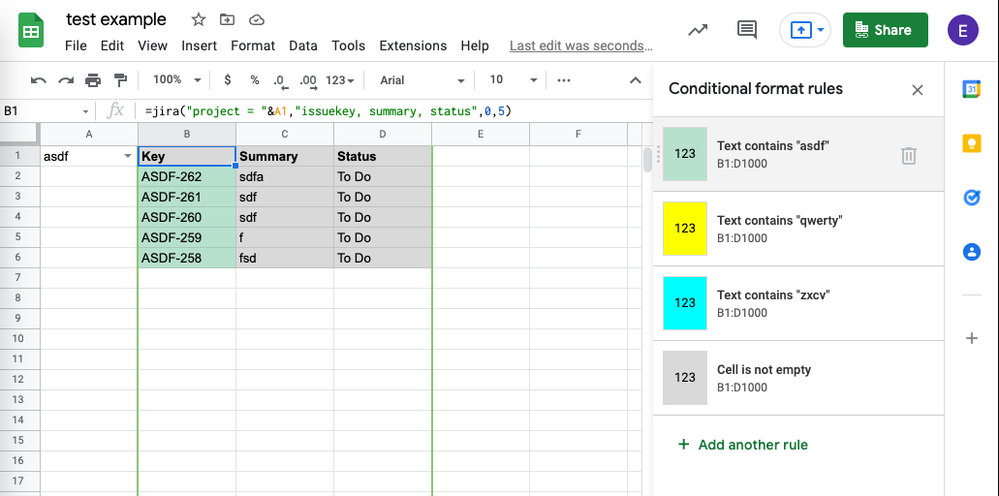This screenshot has height=496, width=999.
Task: Get add-ons with the plus icon
Action: click(972, 338)
